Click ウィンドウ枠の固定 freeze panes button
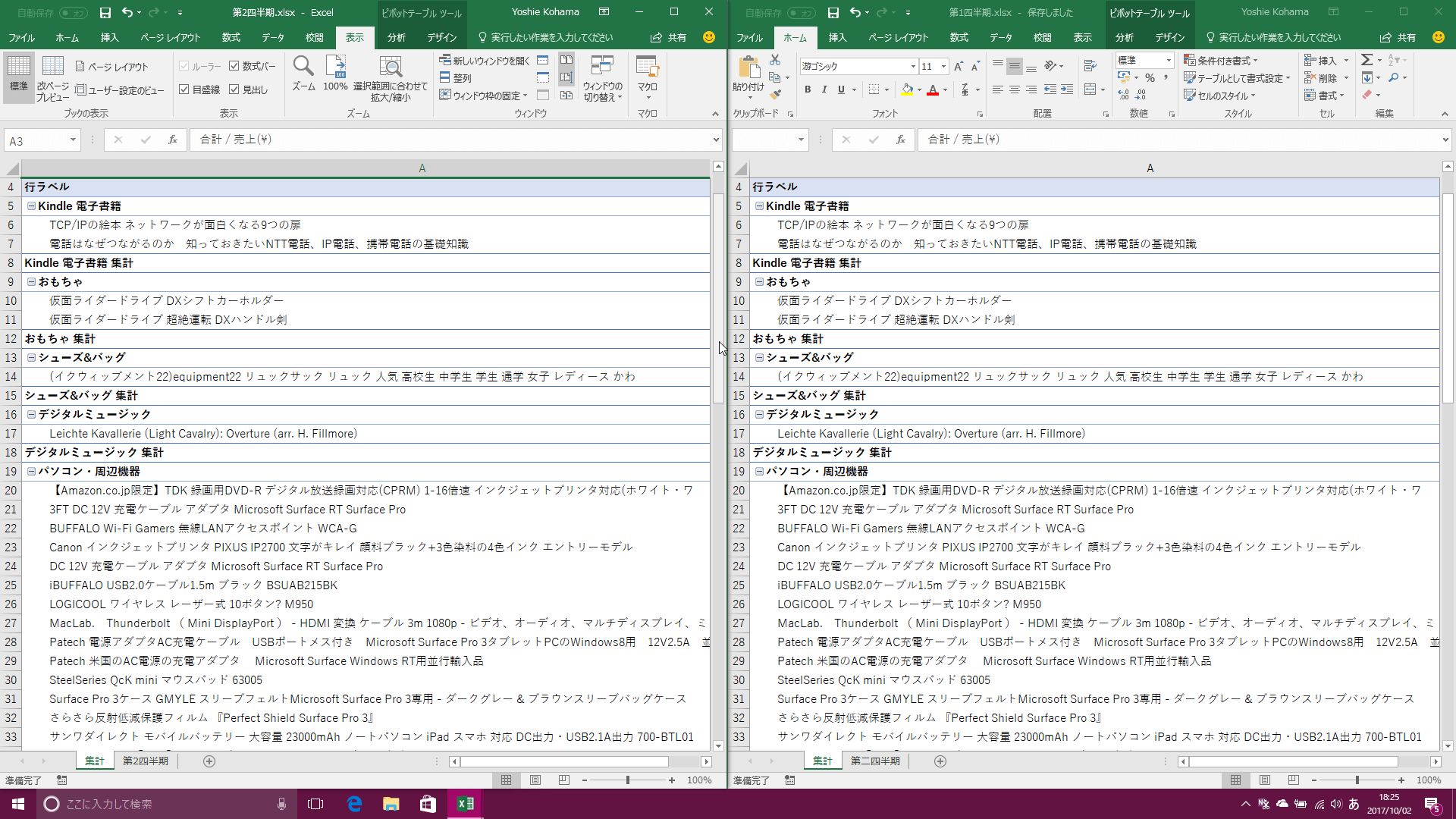 coord(483,96)
